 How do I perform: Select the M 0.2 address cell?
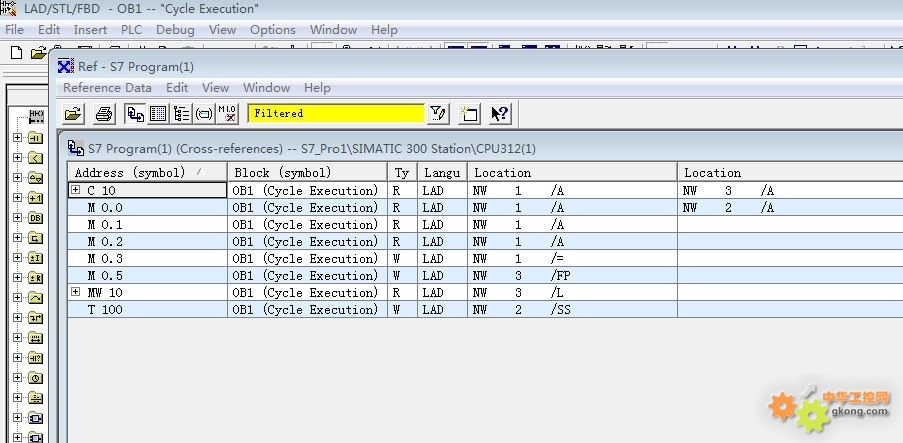pos(147,241)
